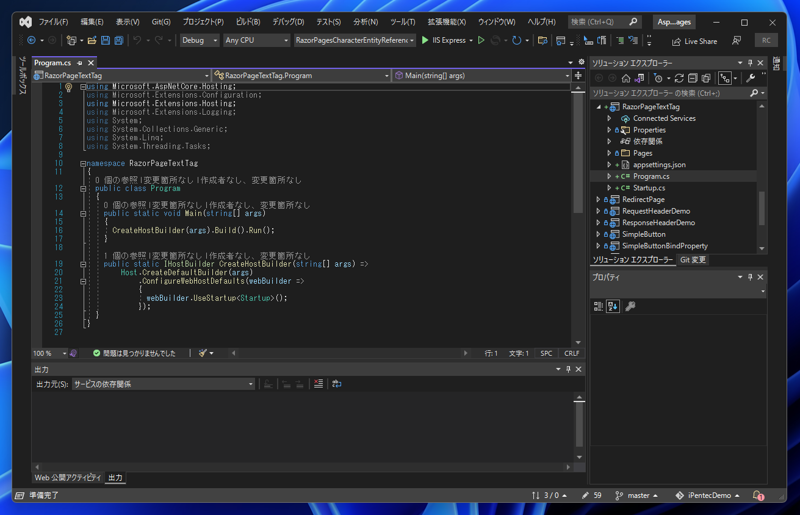
Task: Click the lightbulb quick action on line 1
Action: [x=69, y=87]
